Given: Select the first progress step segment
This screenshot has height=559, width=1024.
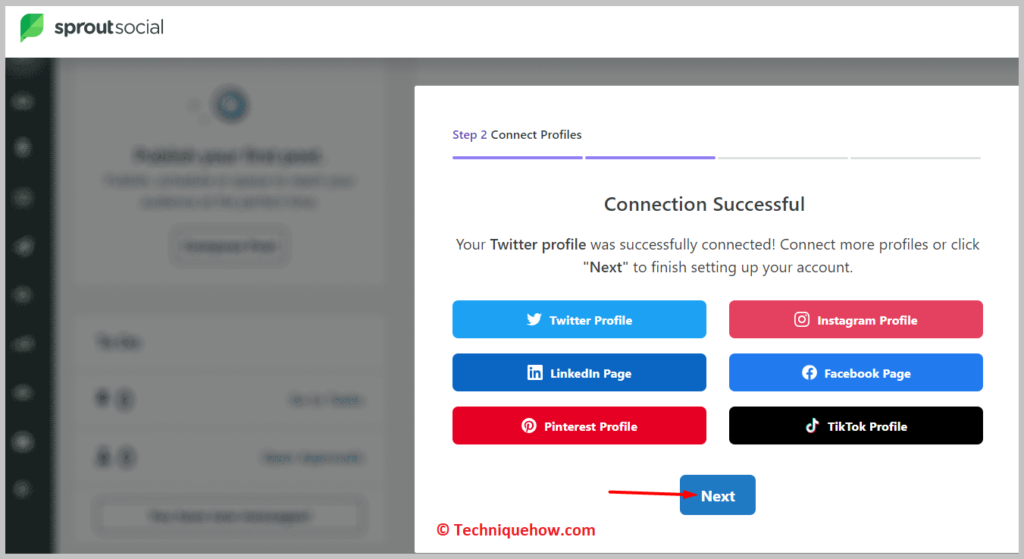Looking at the screenshot, I should [x=517, y=157].
